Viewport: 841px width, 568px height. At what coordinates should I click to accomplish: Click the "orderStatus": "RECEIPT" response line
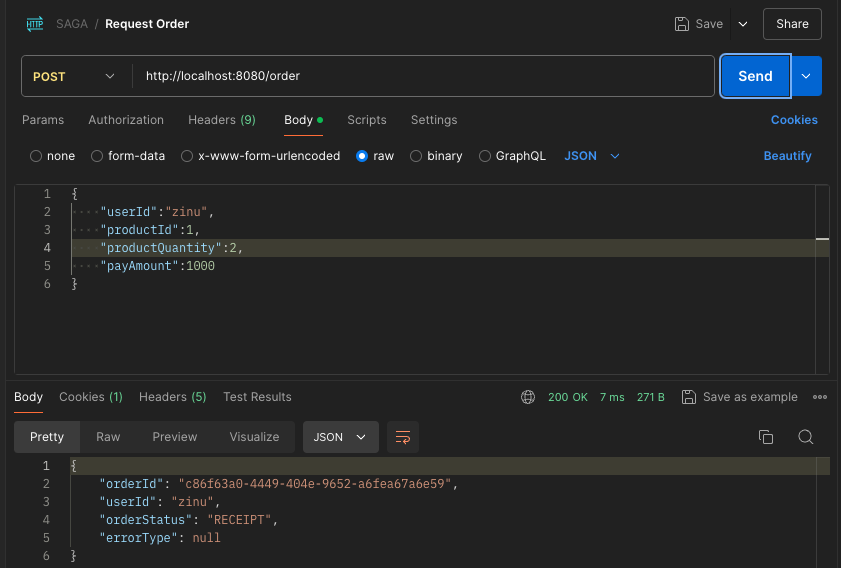(188, 520)
